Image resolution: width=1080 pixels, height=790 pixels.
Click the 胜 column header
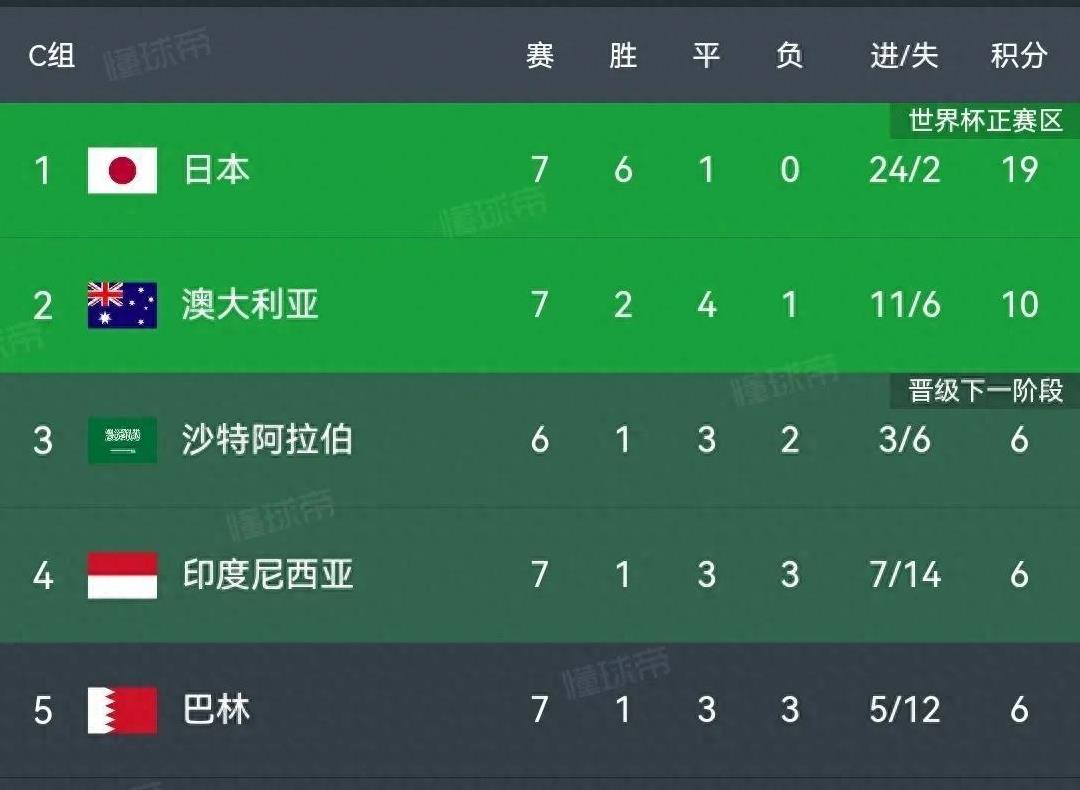(x=623, y=56)
